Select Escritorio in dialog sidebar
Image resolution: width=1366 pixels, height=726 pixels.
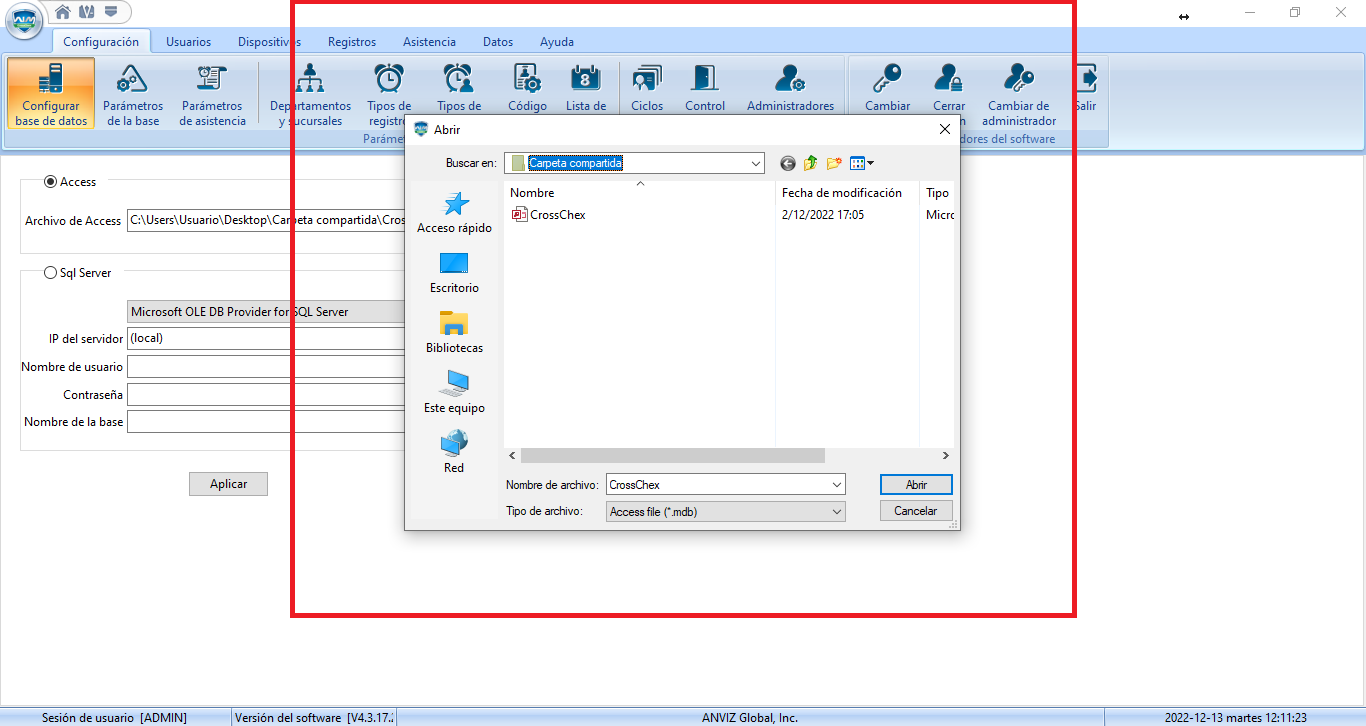point(455,273)
